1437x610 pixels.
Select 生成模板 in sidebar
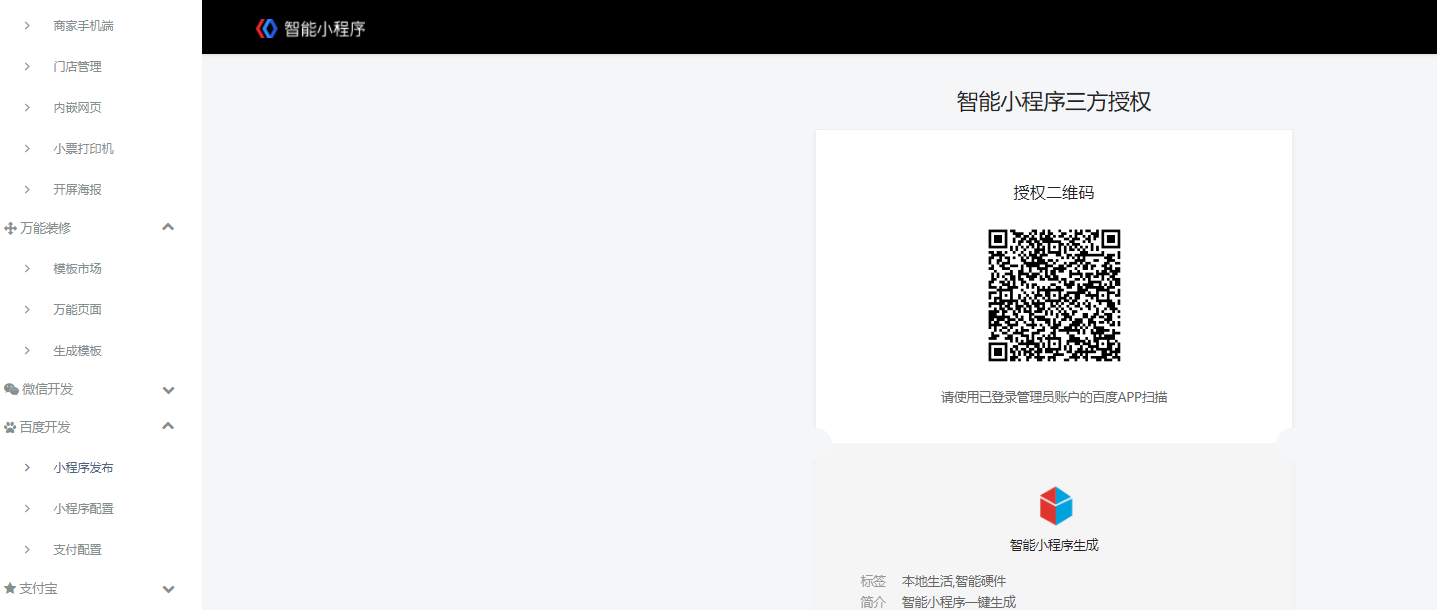(77, 350)
